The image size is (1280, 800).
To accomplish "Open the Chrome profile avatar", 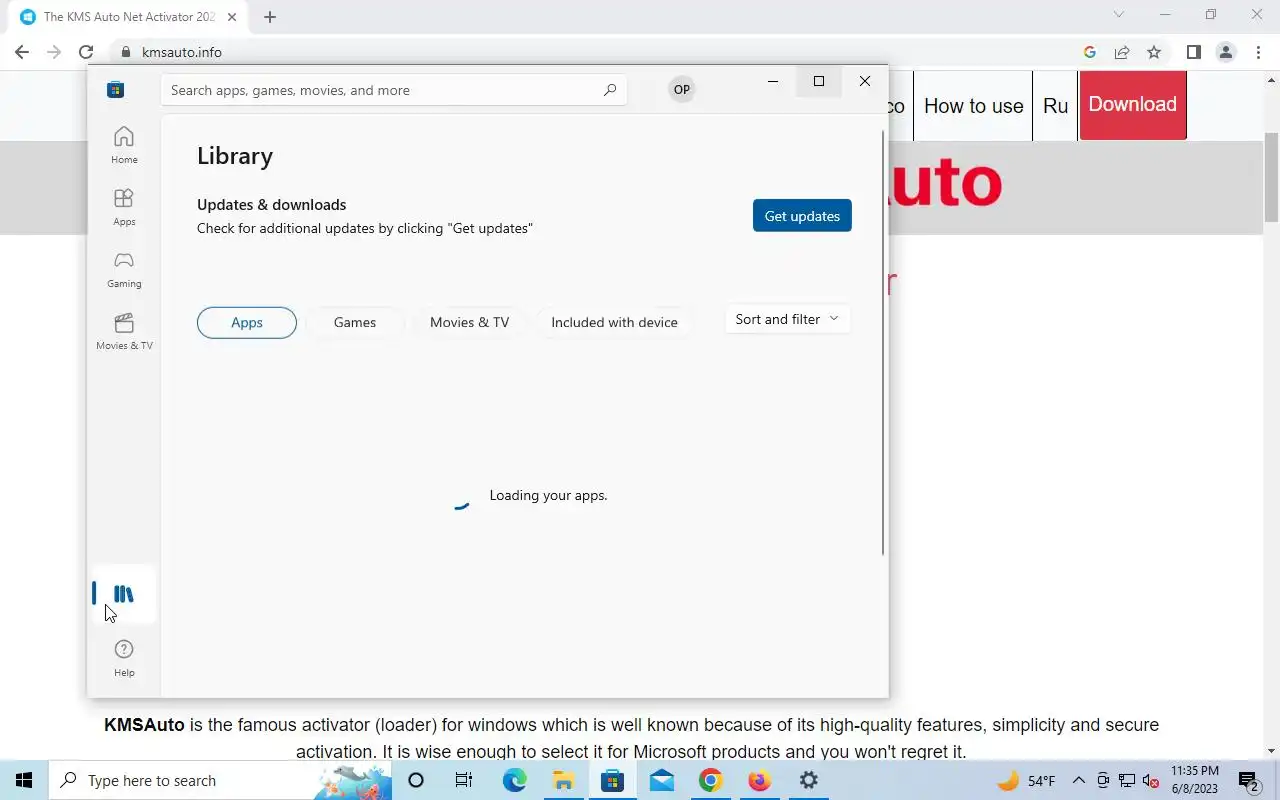I will [x=1226, y=52].
